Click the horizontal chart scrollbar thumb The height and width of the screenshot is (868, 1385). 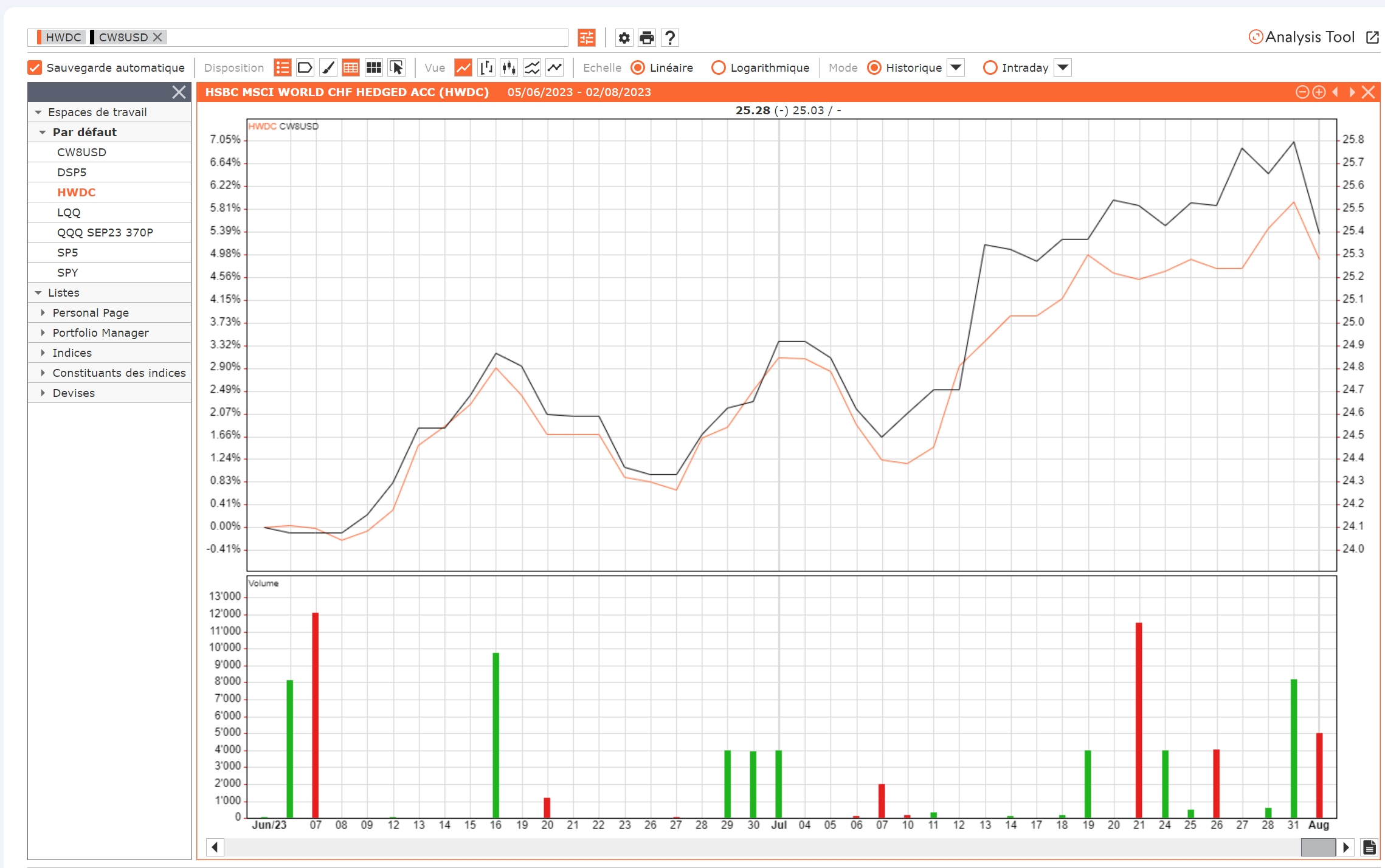coord(1318,847)
